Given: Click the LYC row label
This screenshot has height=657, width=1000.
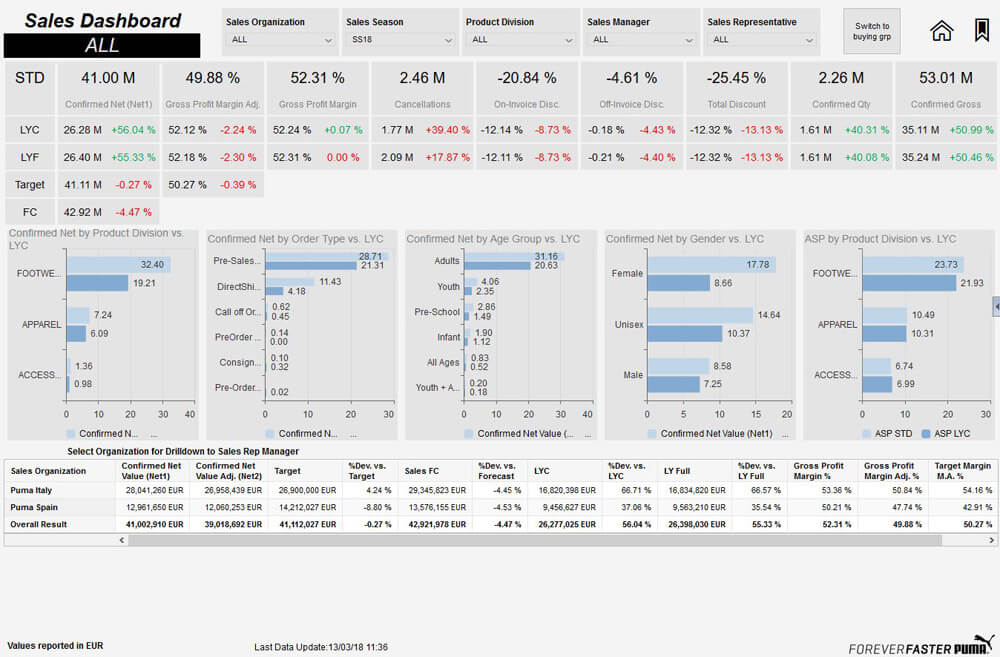Looking at the screenshot, I should 30,130.
